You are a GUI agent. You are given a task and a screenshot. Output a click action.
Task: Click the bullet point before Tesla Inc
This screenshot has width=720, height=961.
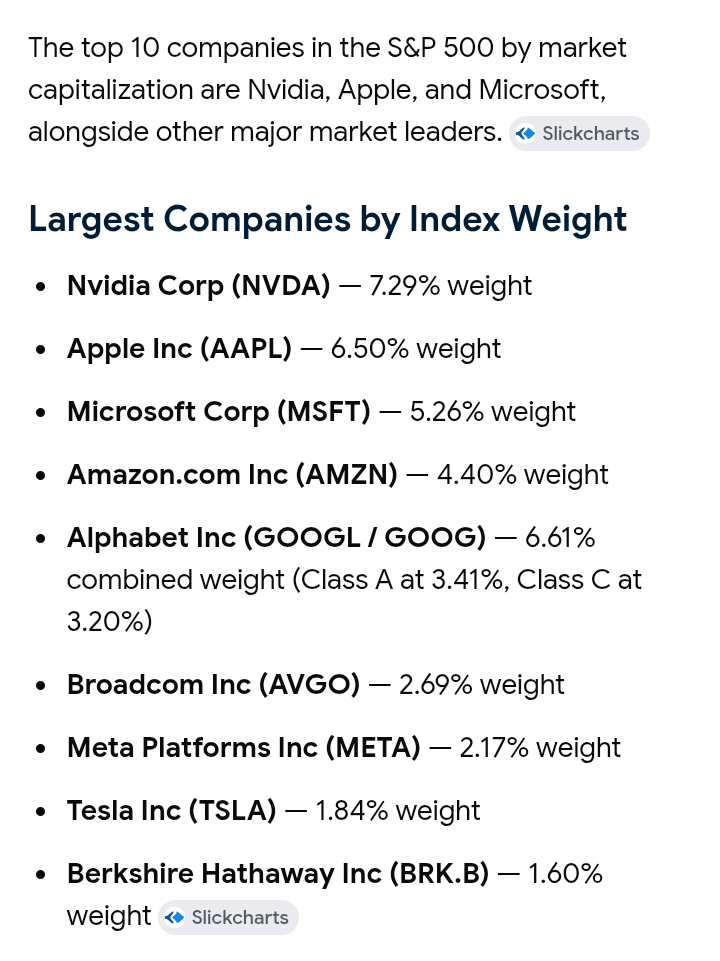(x=41, y=812)
